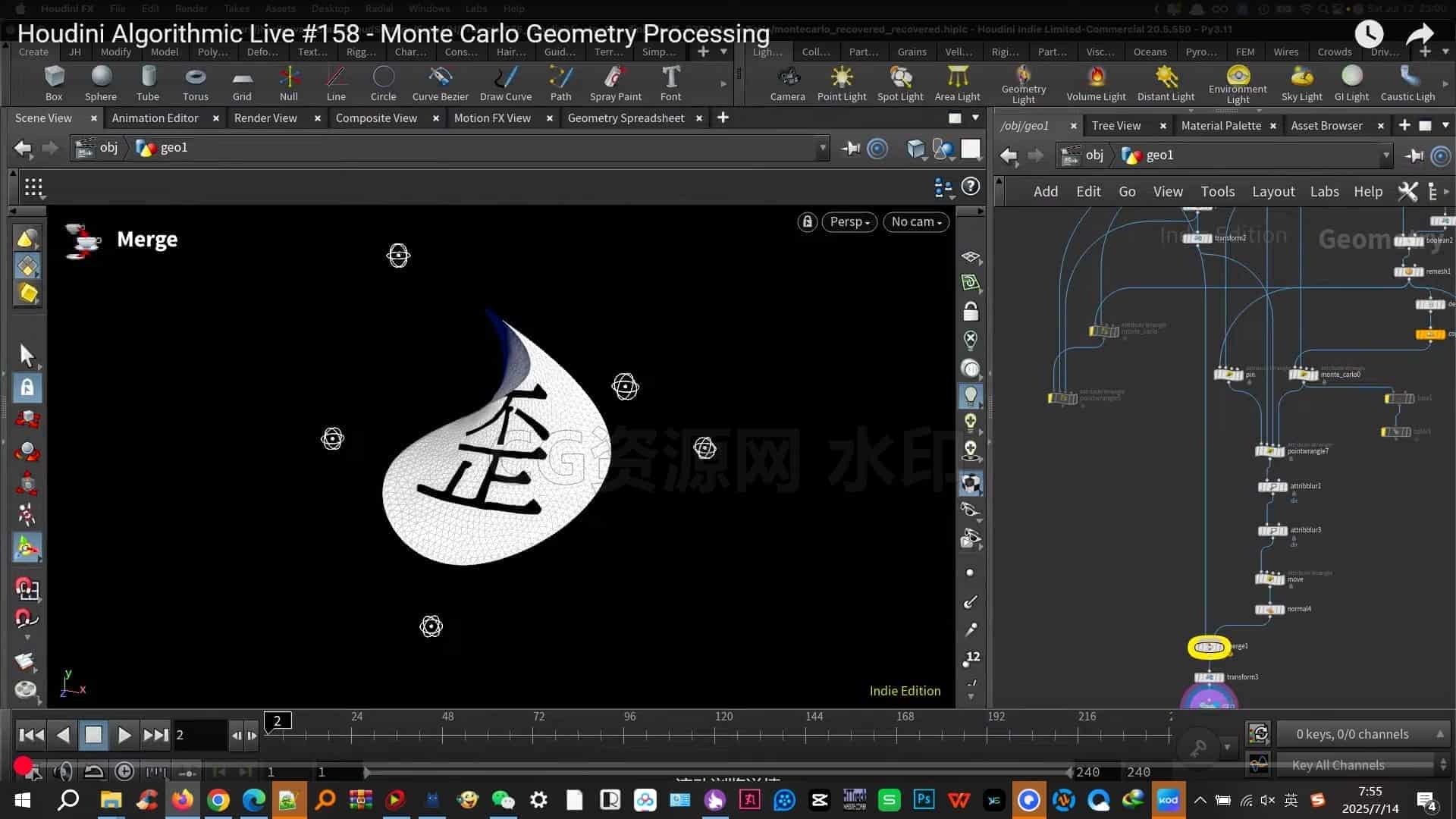1456x819 pixels.
Task: Toggle pin on Scene View pane
Action: tap(850, 149)
